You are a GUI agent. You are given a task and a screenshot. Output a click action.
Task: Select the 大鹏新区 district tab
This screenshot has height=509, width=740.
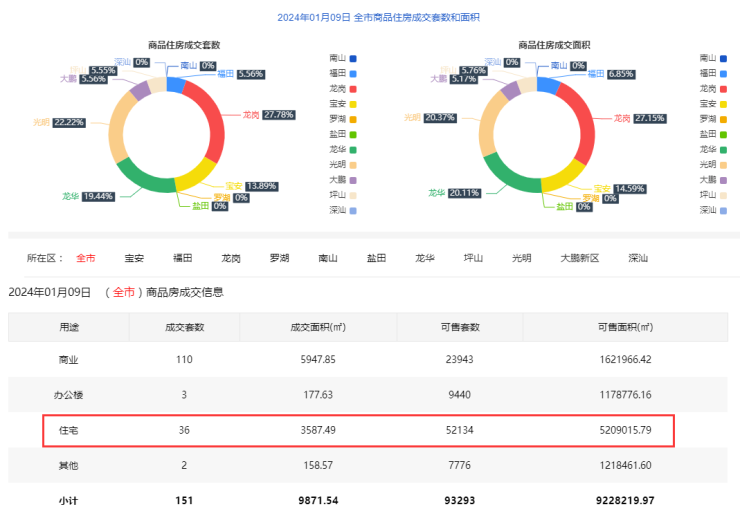(x=579, y=258)
